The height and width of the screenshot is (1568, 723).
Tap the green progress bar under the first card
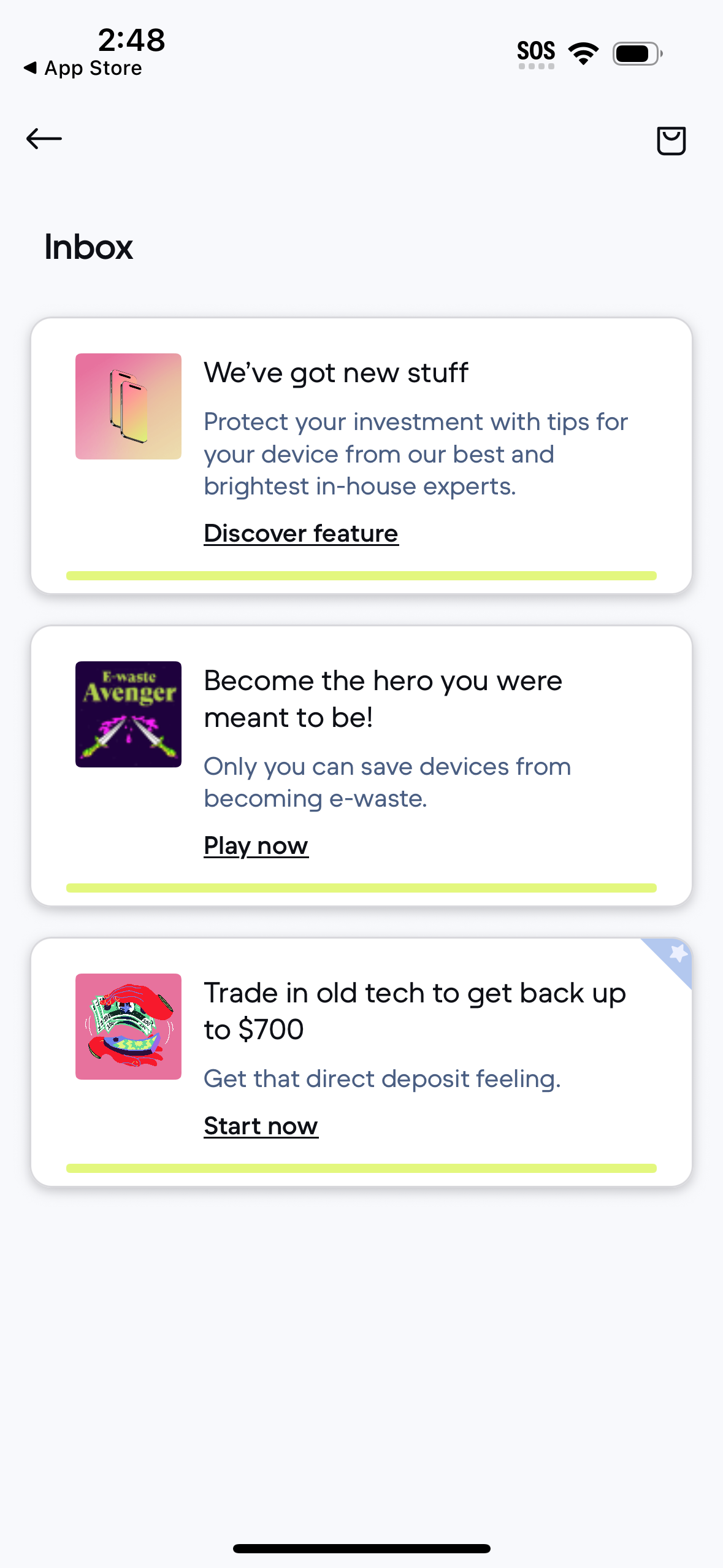pos(362,575)
